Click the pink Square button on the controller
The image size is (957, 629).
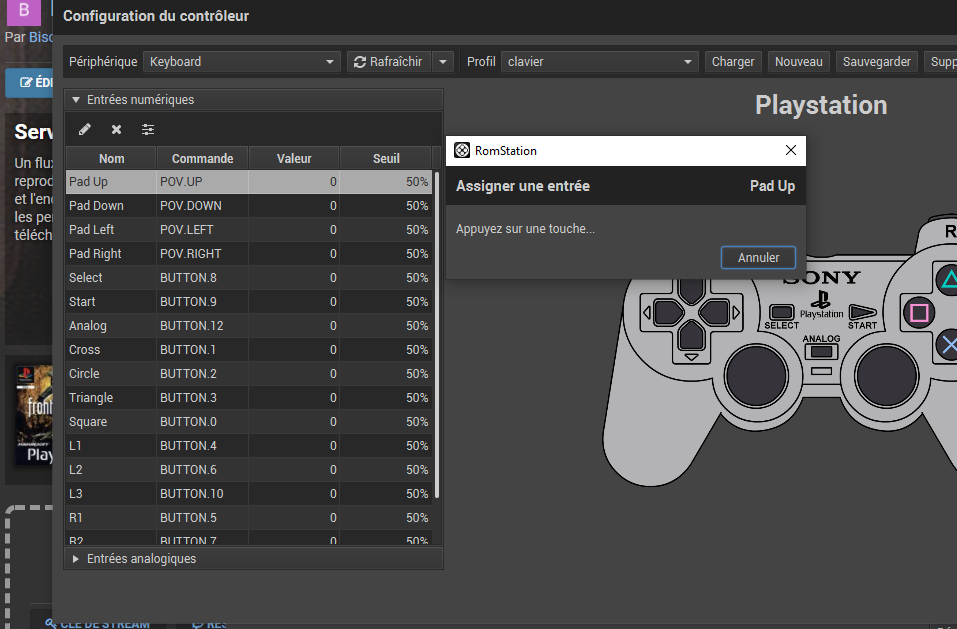(919, 313)
